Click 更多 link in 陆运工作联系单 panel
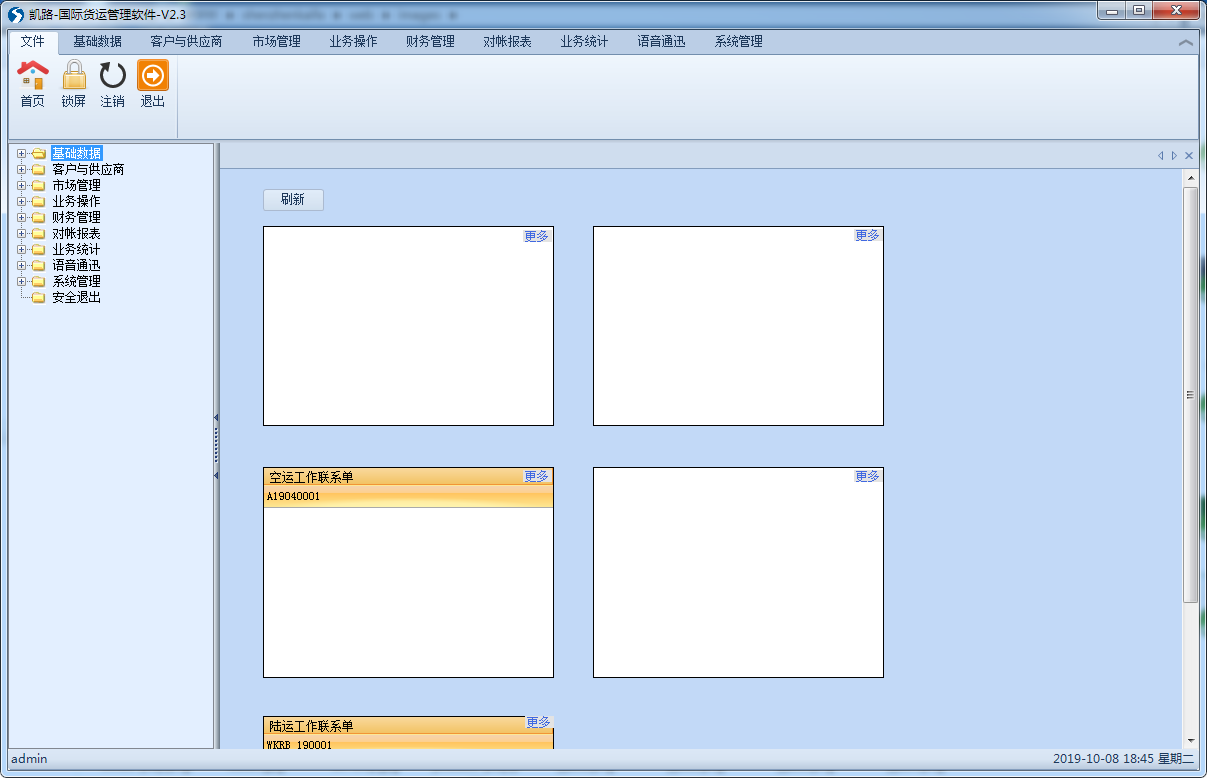This screenshot has width=1207, height=778. pyautogui.click(x=538, y=723)
